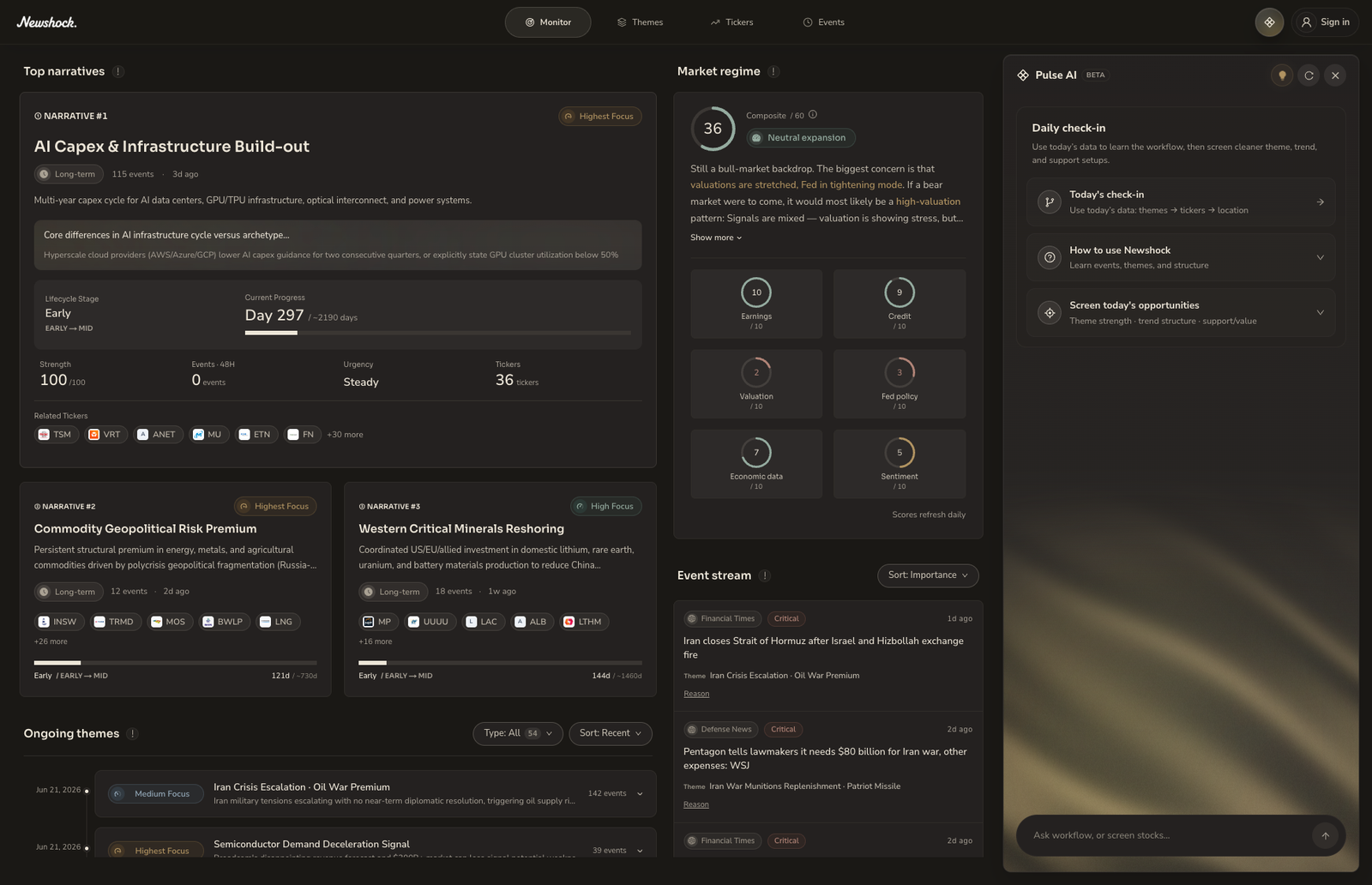The width and height of the screenshot is (1372, 885).
Task: Open the ANET ticker chip
Action: click(159, 435)
